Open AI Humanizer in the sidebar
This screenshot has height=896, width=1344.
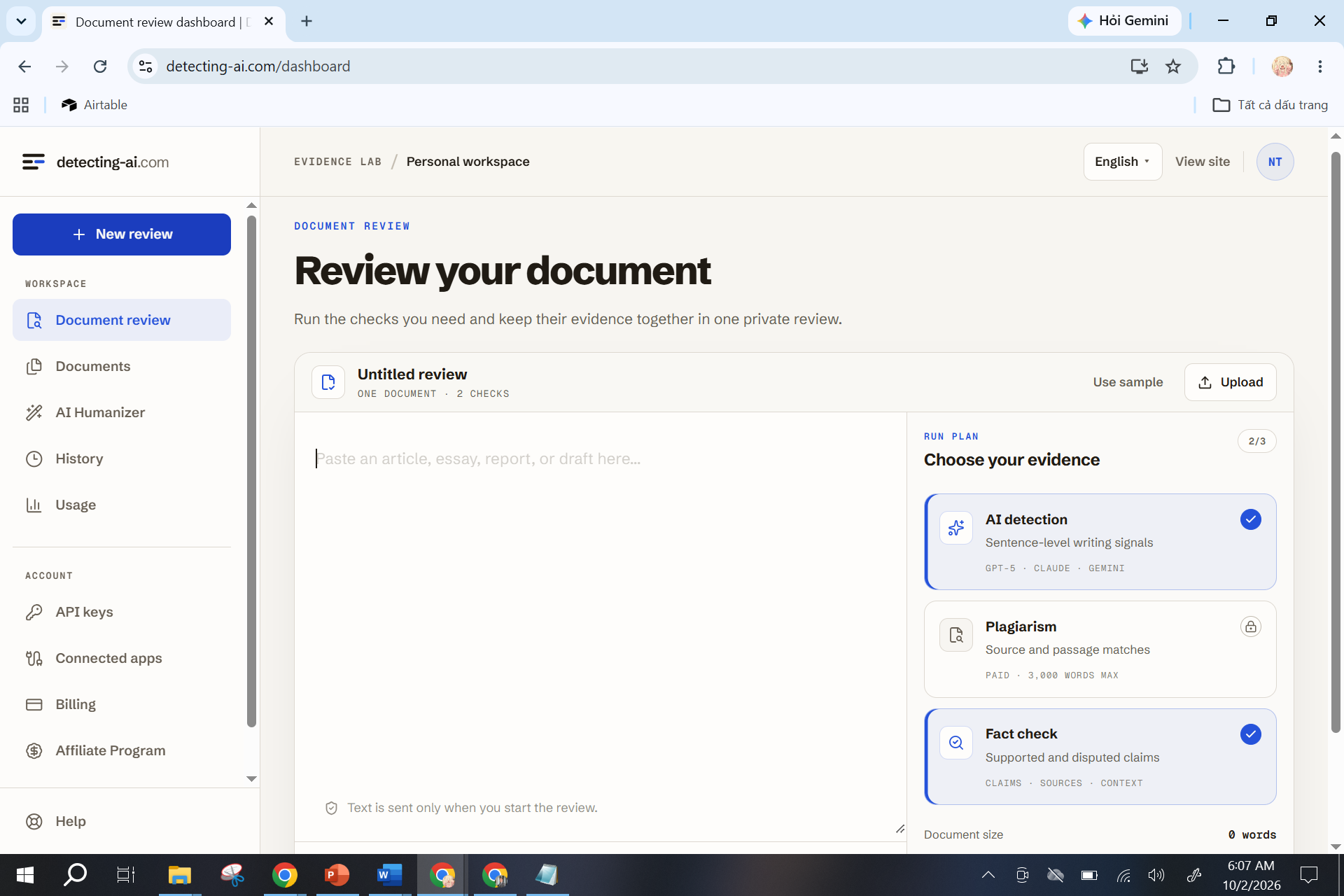122,412
